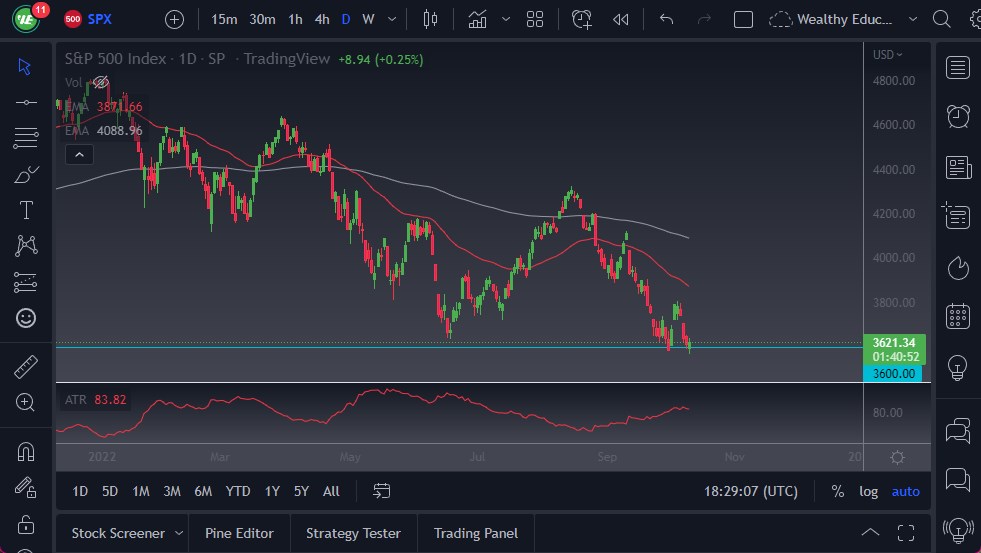Toggle the log scale option
This screenshot has height=553, width=981.
point(868,491)
